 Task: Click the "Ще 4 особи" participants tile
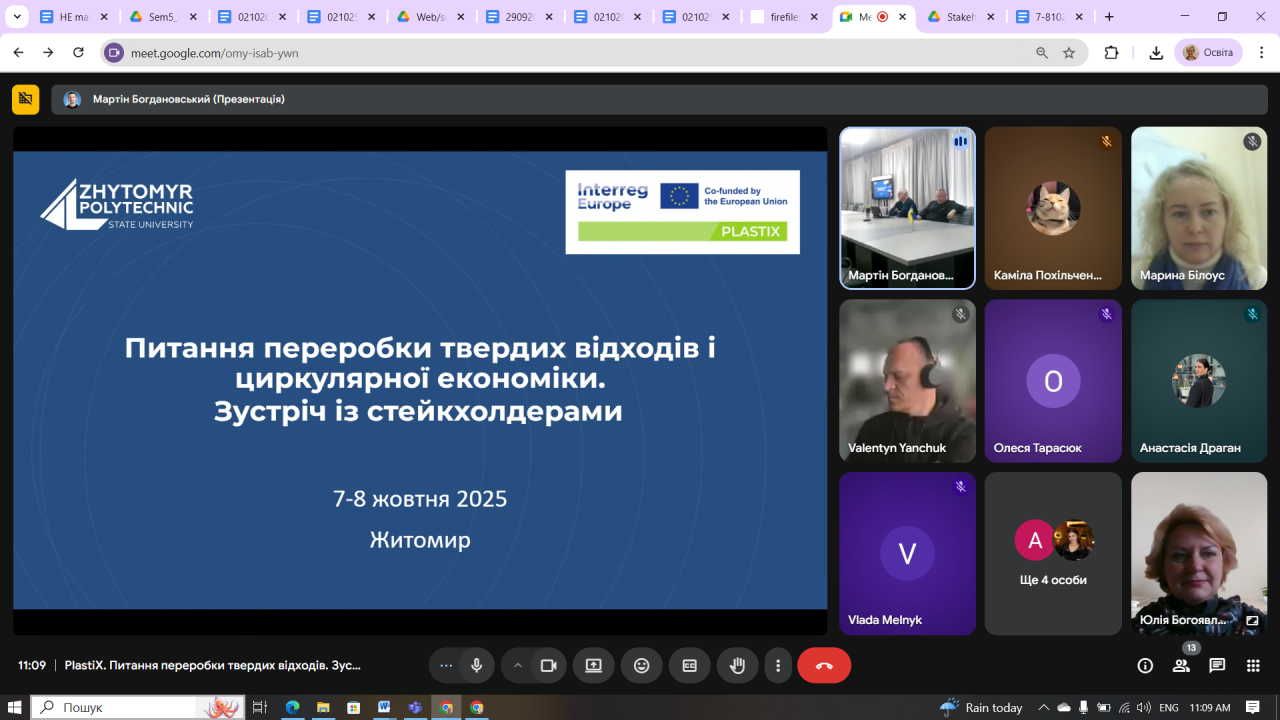point(1053,553)
